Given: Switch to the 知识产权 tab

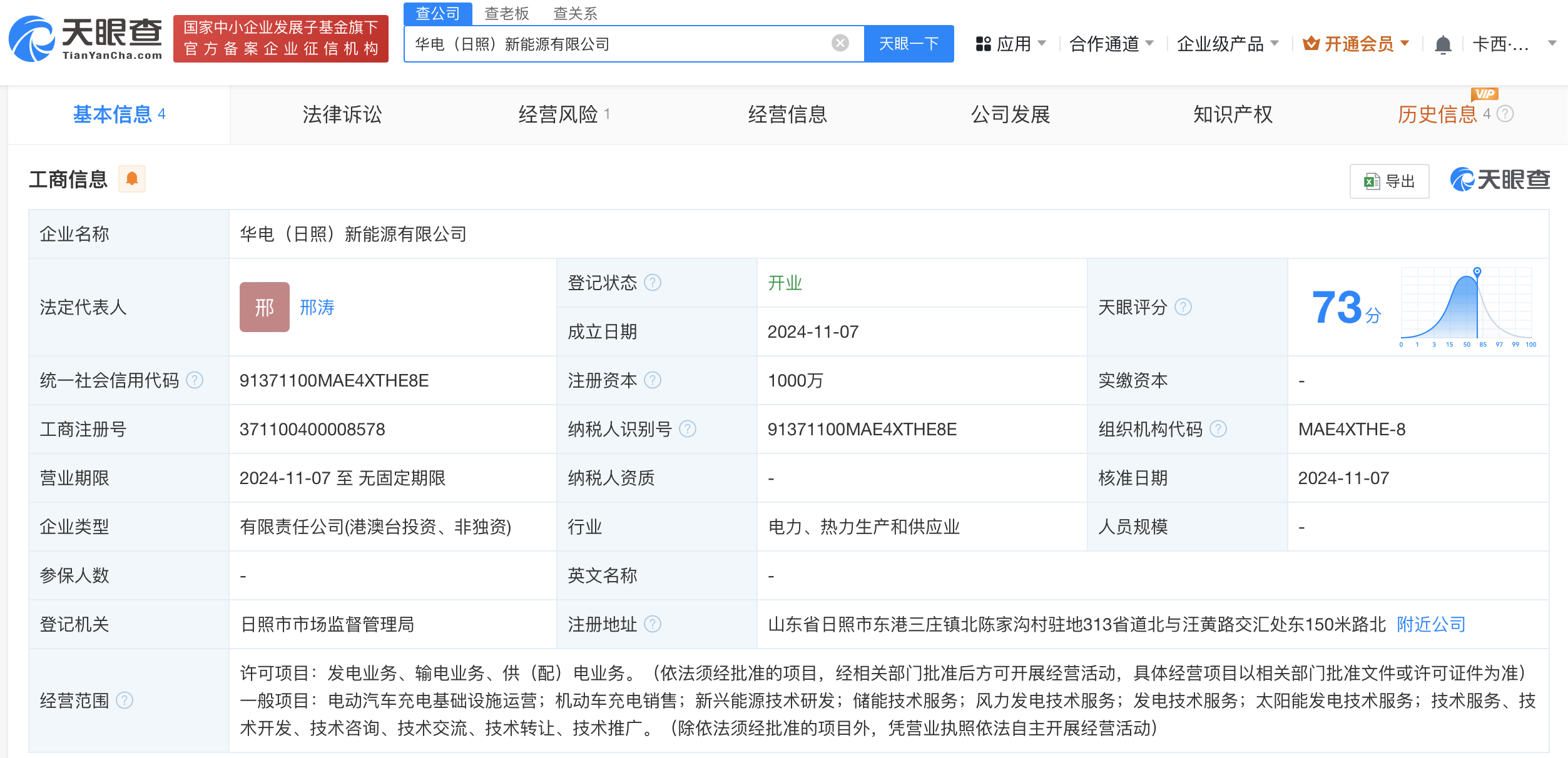Looking at the screenshot, I should (x=1232, y=114).
